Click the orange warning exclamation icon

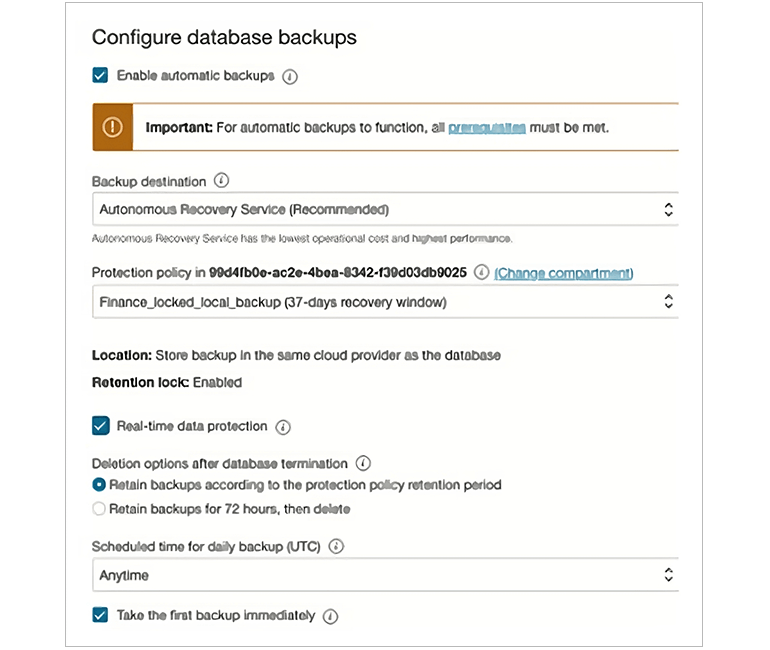(112, 127)
